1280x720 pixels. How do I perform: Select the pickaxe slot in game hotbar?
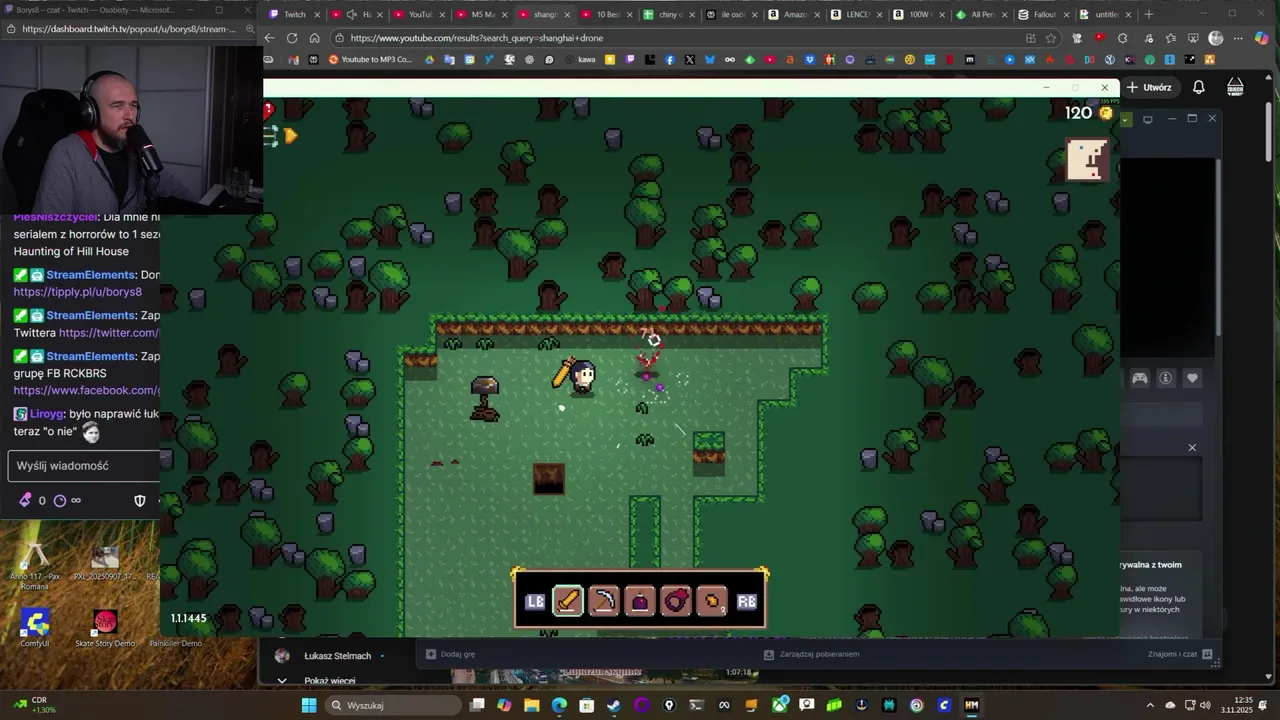point(604,601)
